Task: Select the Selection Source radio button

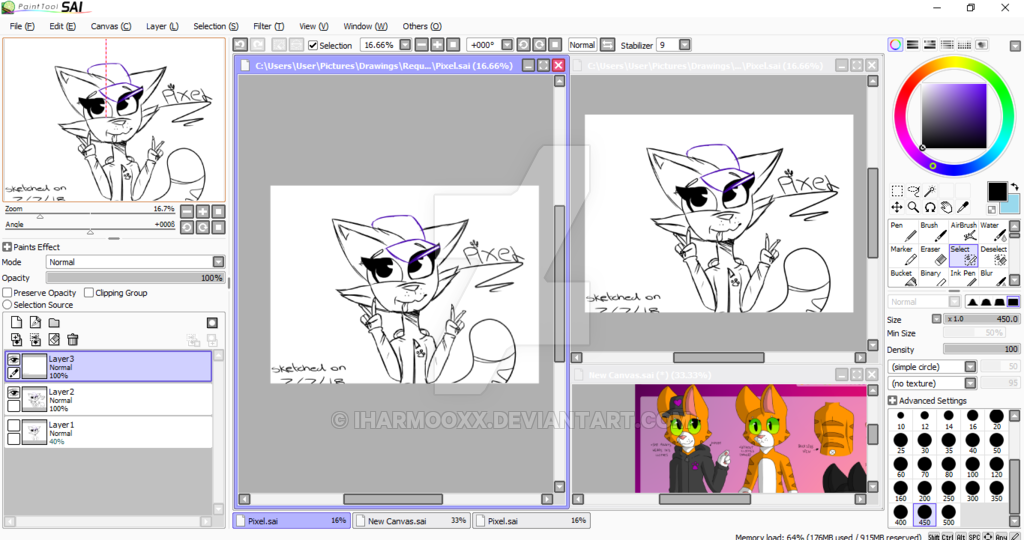Action: (x=7, y=304)
